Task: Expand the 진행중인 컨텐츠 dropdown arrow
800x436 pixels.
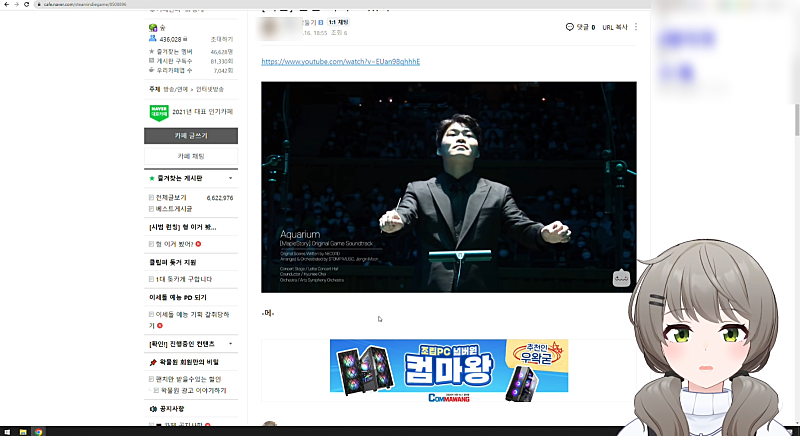Action: 231,344
